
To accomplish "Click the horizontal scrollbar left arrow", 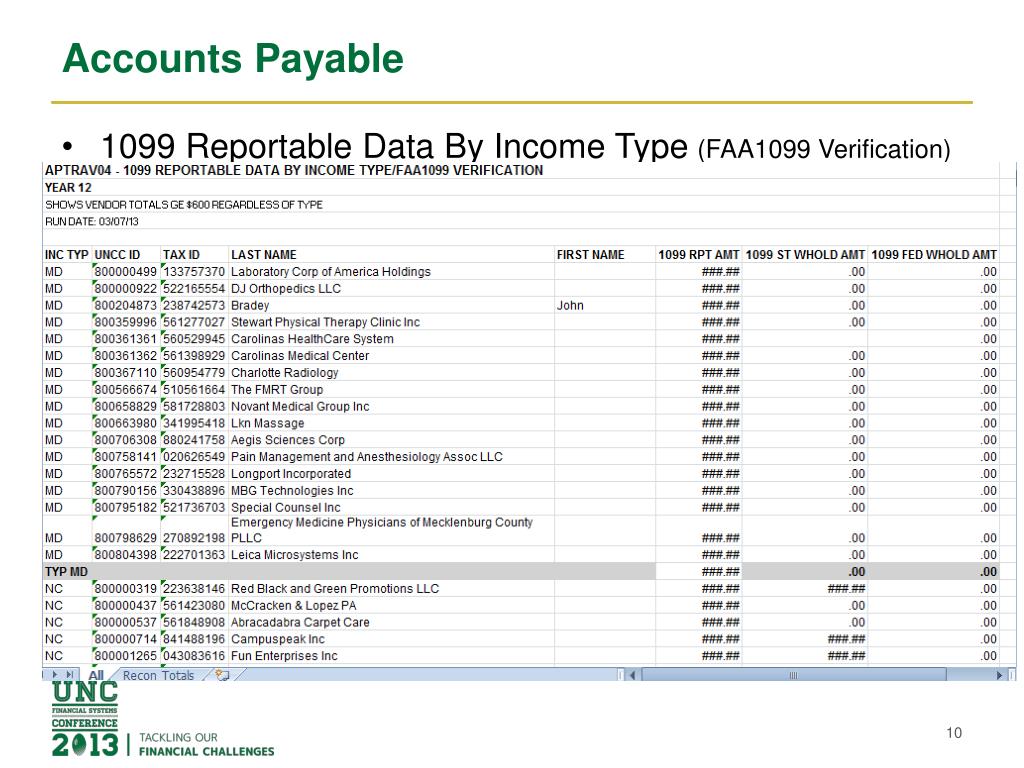I will click(632, 675).
